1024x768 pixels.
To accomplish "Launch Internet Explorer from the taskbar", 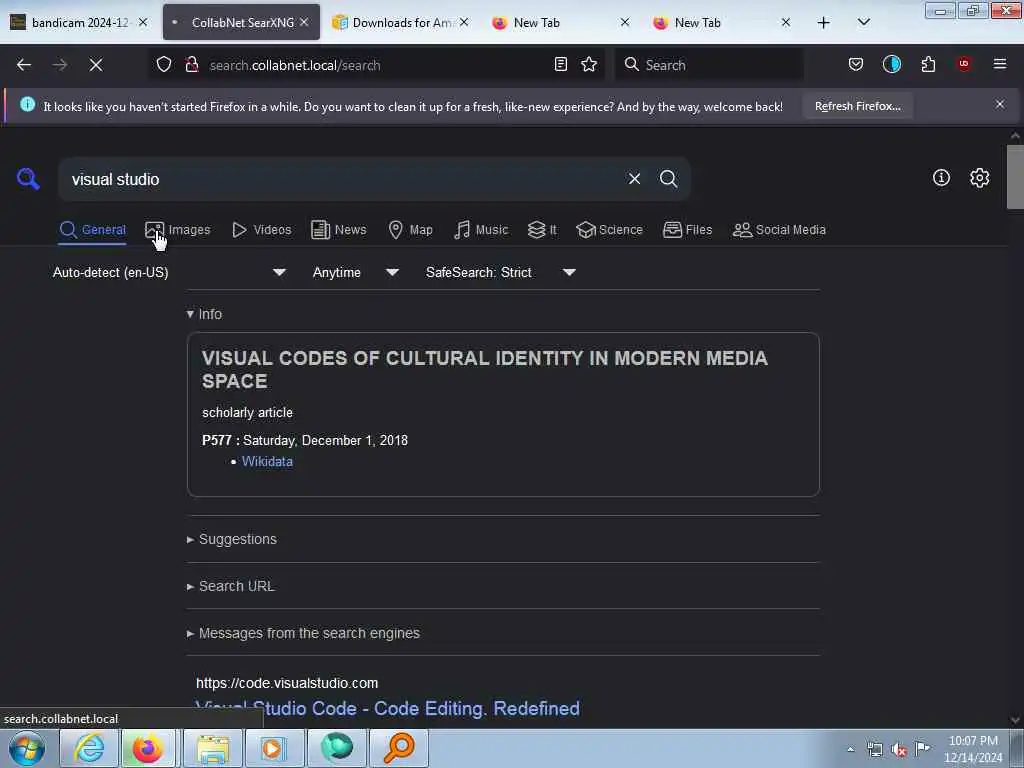I will 89,748.
